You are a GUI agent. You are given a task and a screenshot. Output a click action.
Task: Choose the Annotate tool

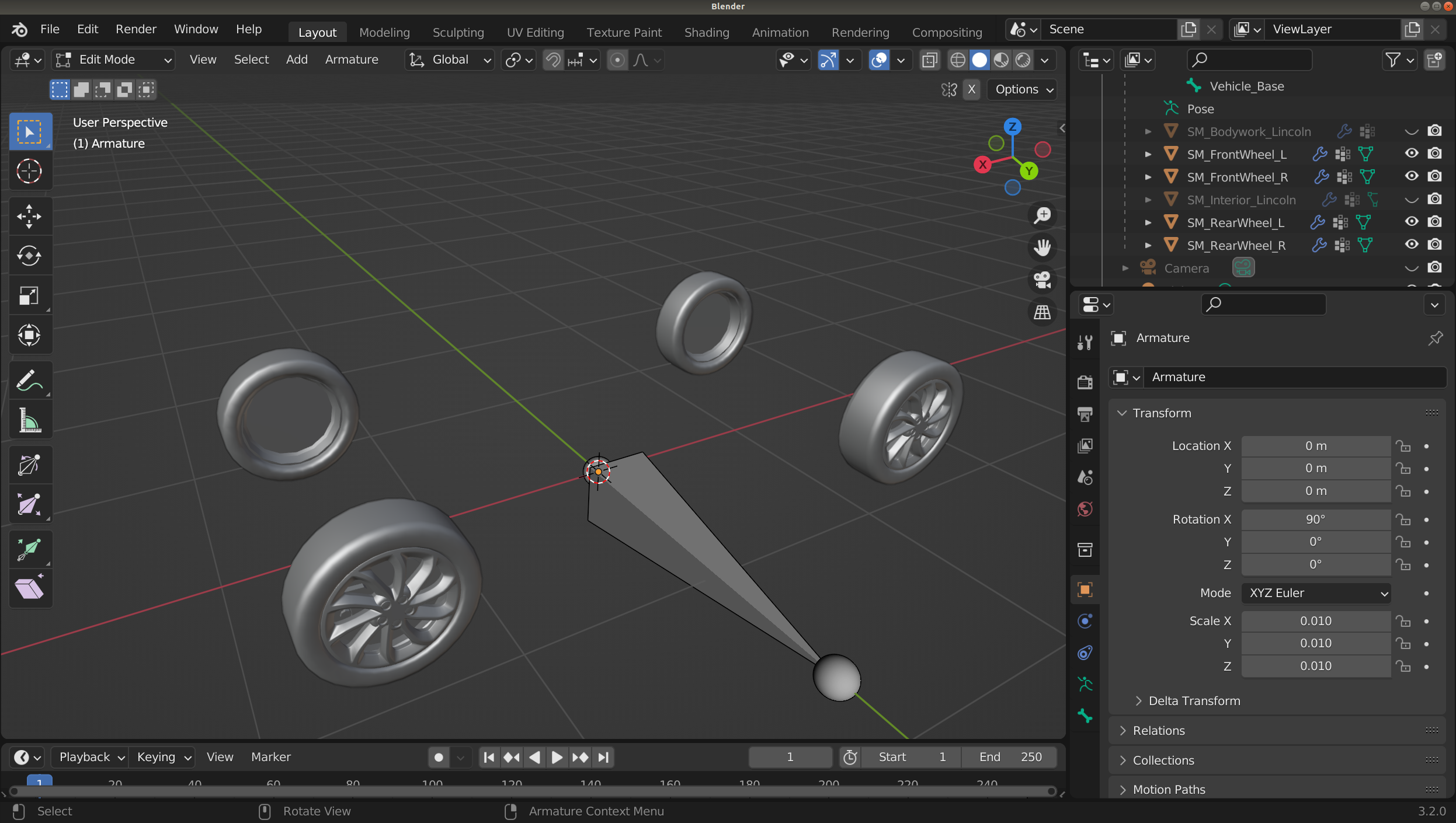[30, 380]
